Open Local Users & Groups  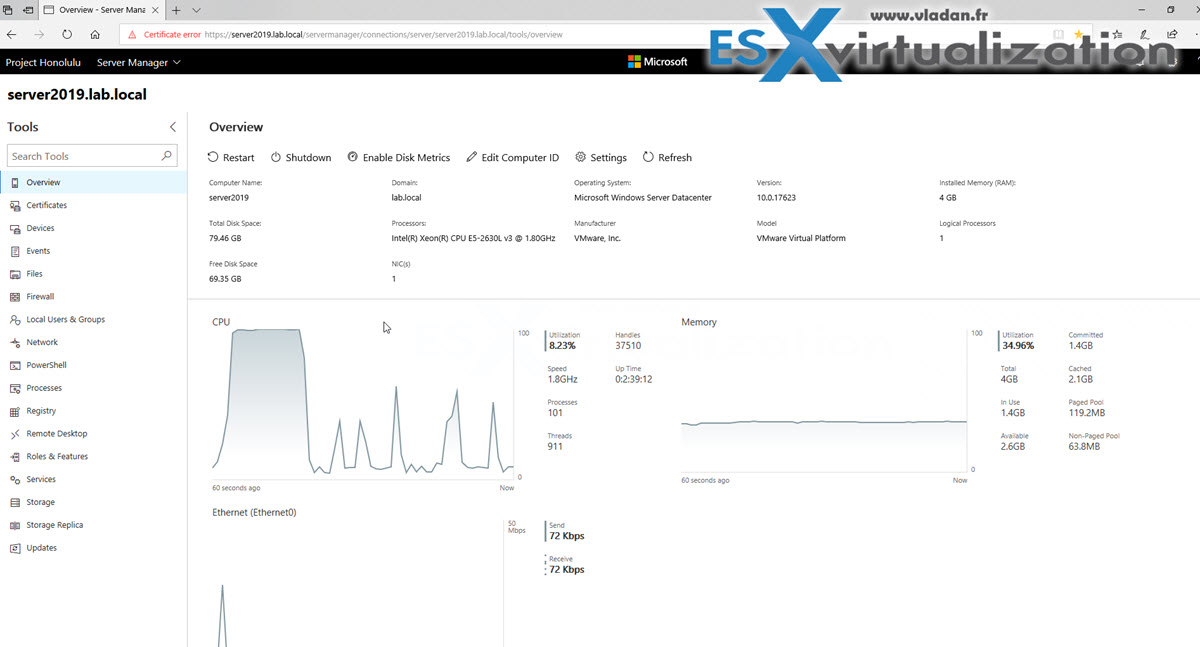point(93,320)
